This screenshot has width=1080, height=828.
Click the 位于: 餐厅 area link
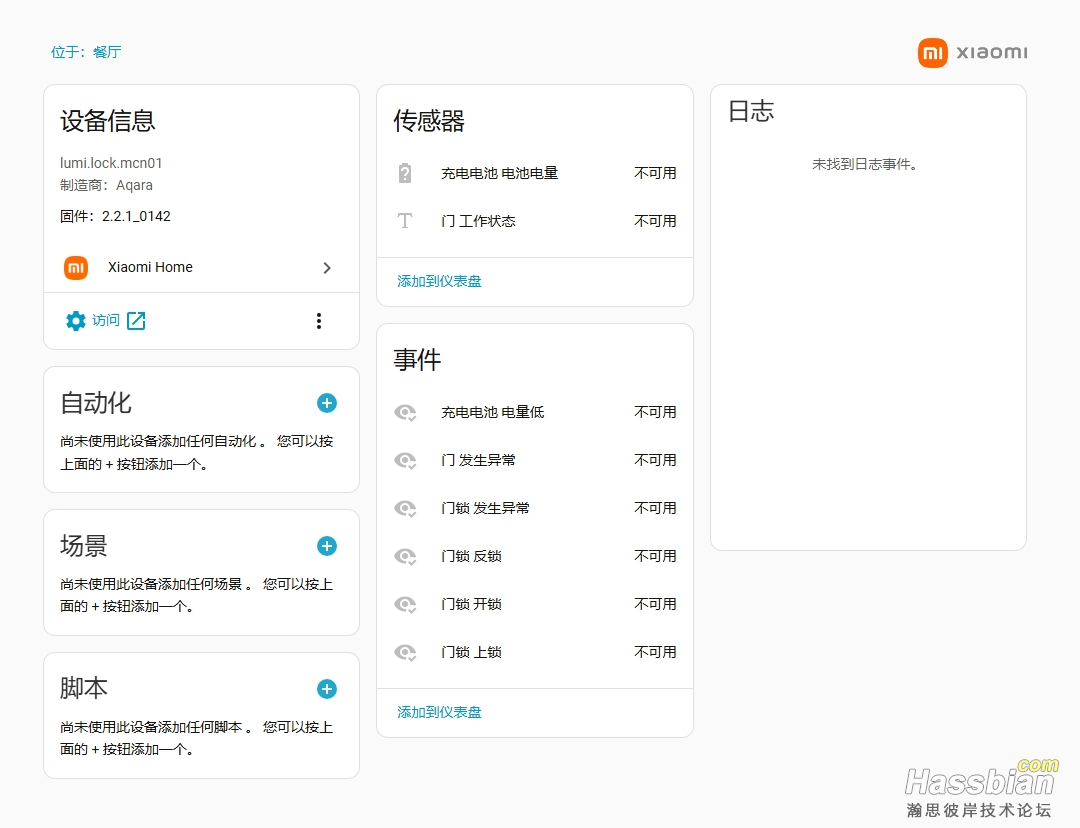click(86, 52)
